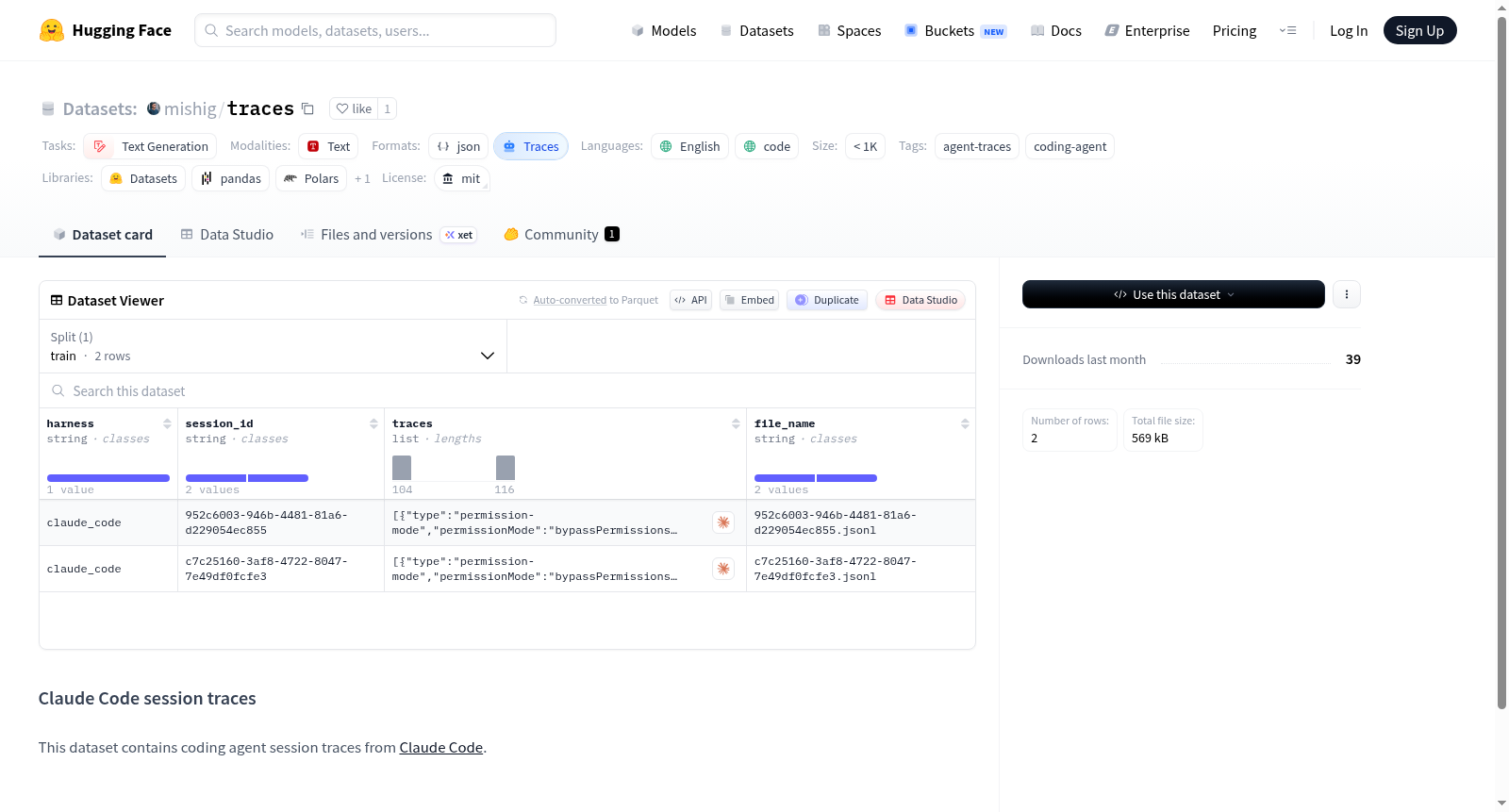Open Enterprise in top navigation
This screenshot has height=812, width=1509.
tap(1147, 30)
